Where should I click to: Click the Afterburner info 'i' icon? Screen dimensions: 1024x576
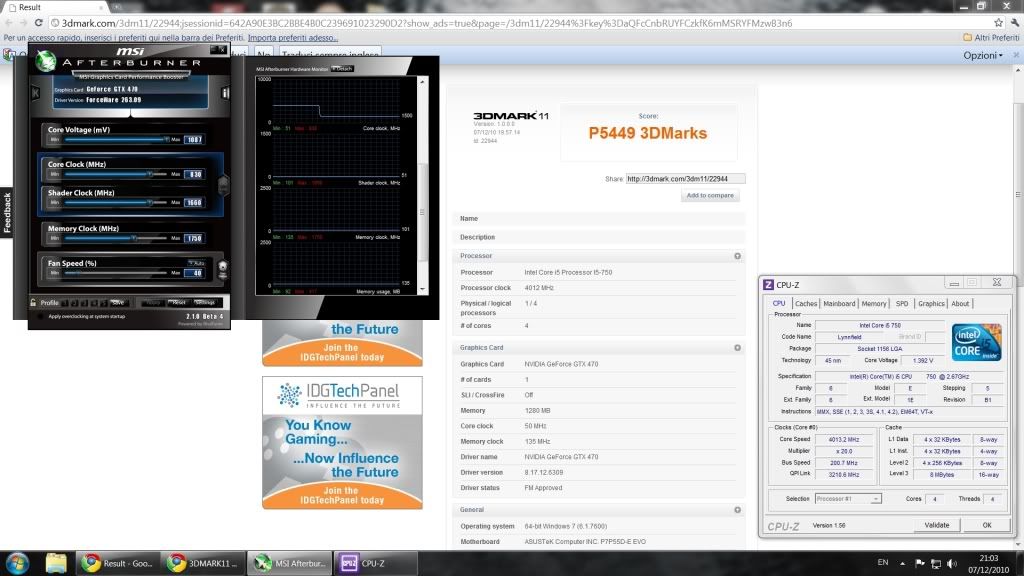tap(226, 93)
